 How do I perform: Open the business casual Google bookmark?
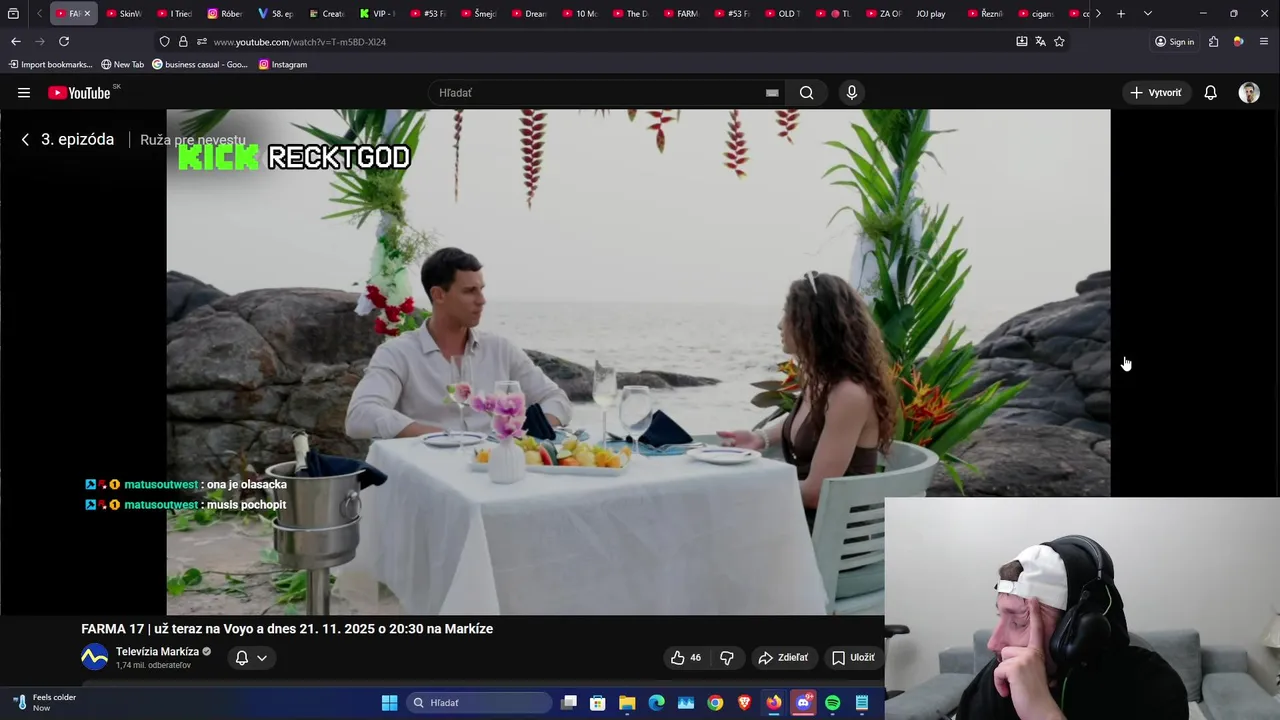click(199, 64)
